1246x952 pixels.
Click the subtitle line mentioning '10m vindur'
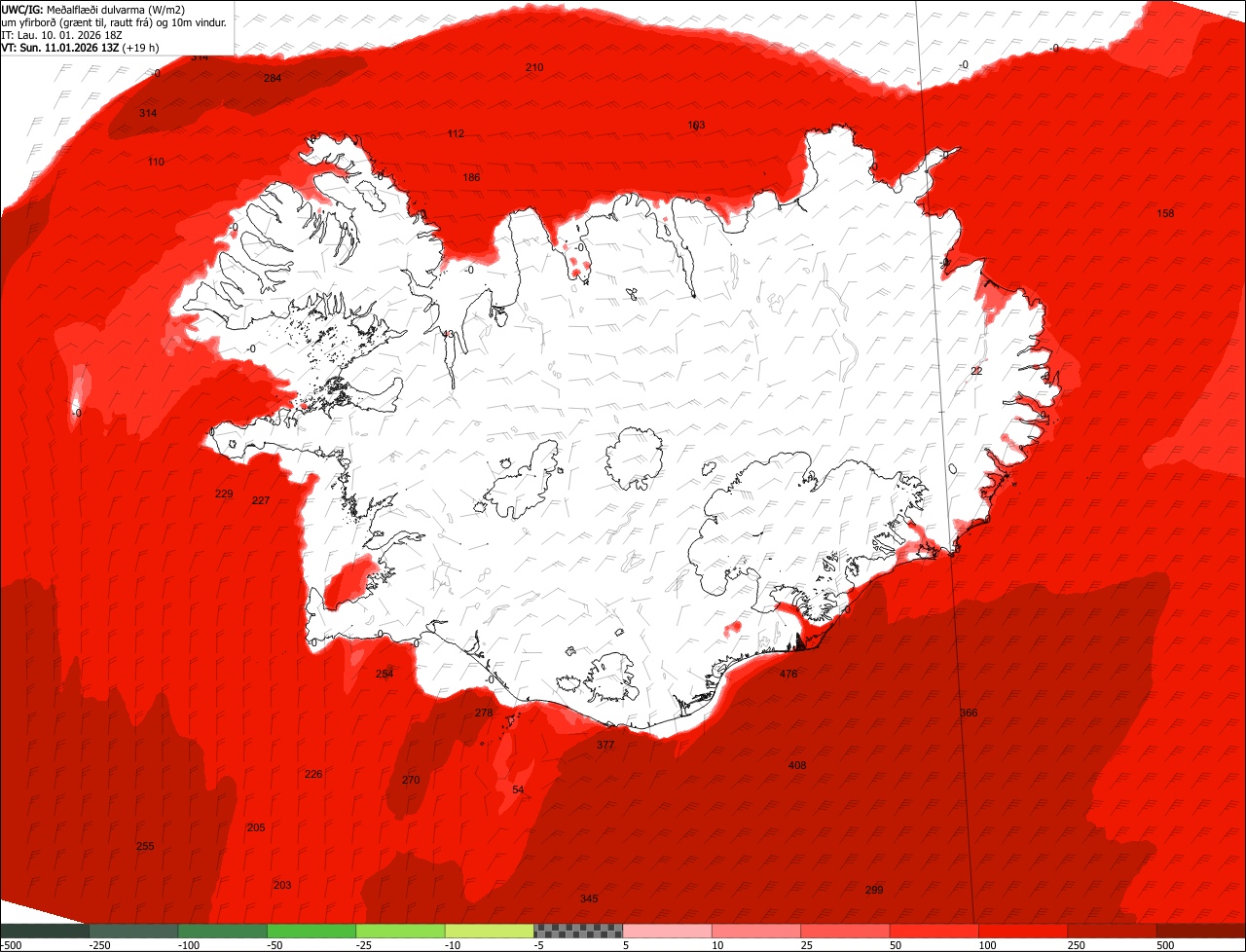(115, 21)
